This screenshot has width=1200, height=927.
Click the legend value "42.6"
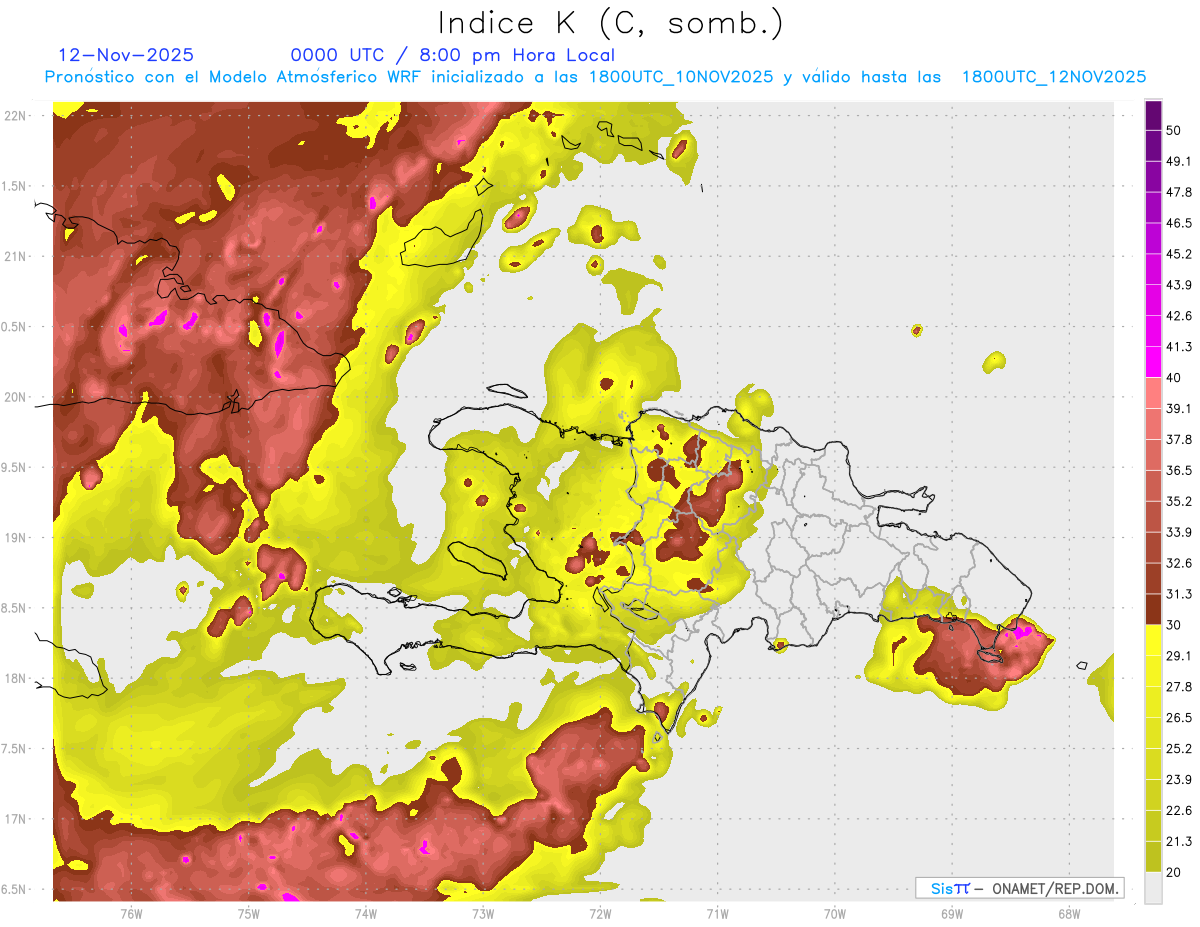[1180, 316]
